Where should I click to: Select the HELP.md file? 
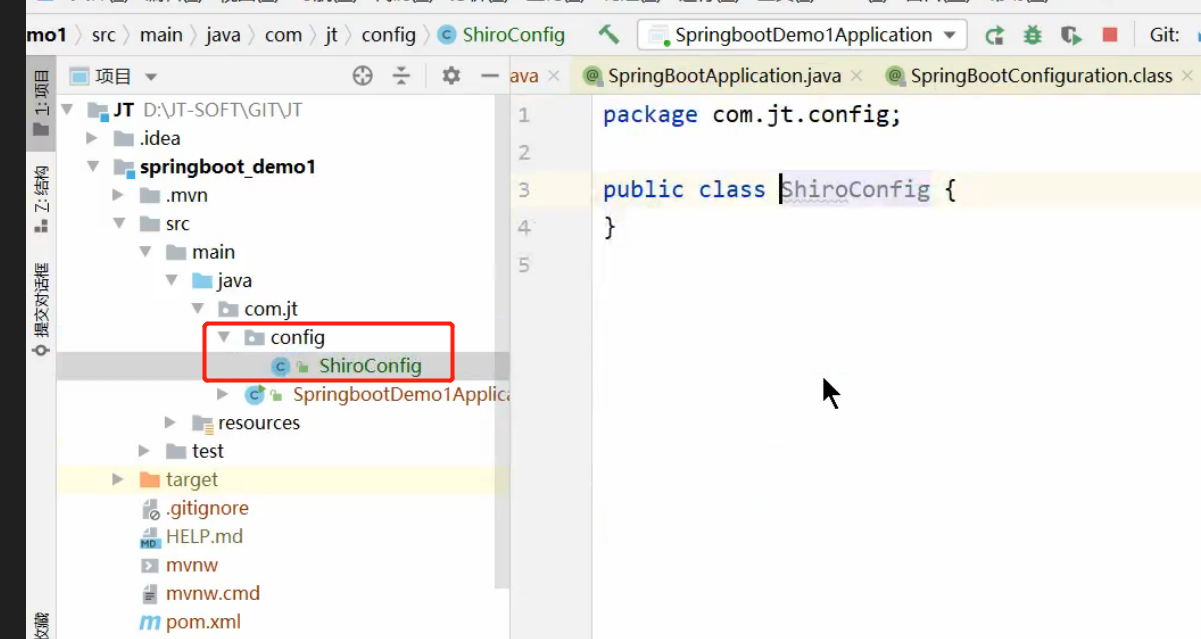tap(204, 536)
